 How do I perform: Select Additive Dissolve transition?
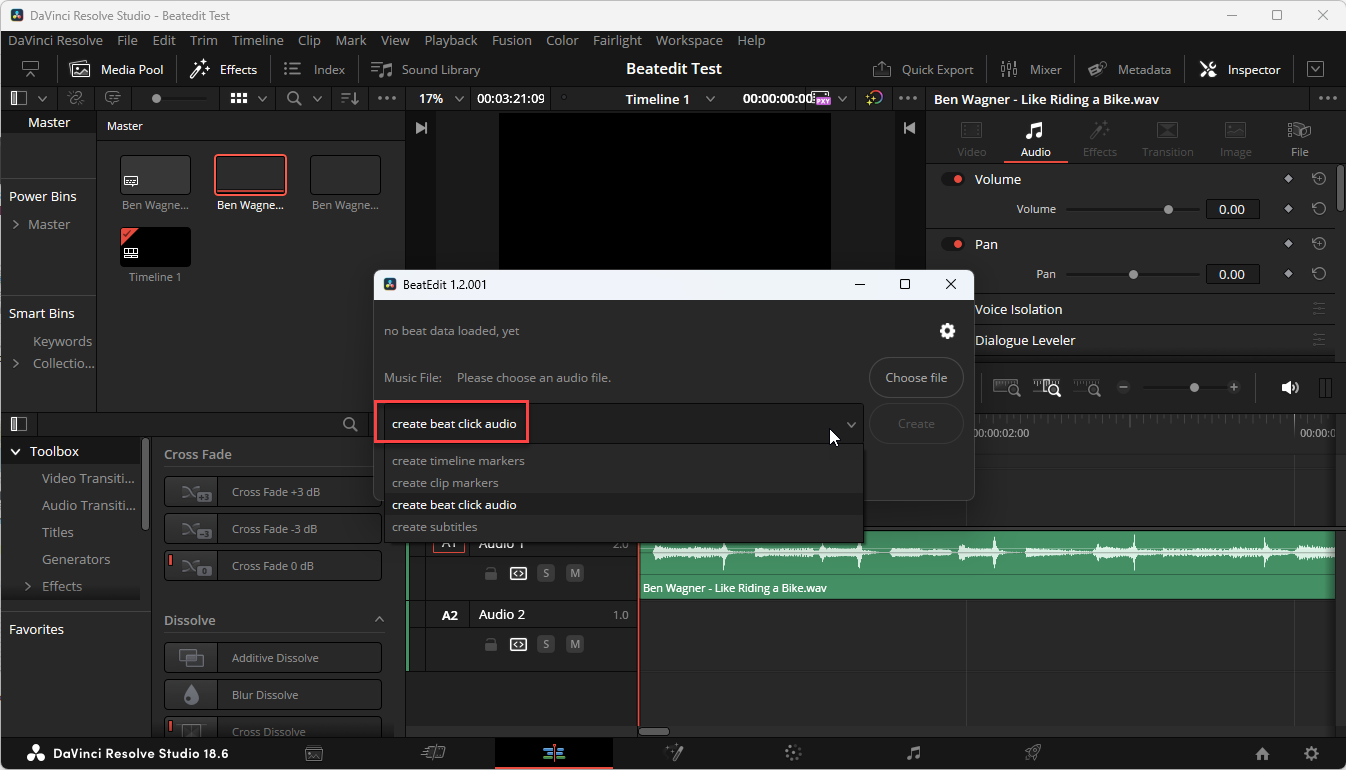pos(273,658)
